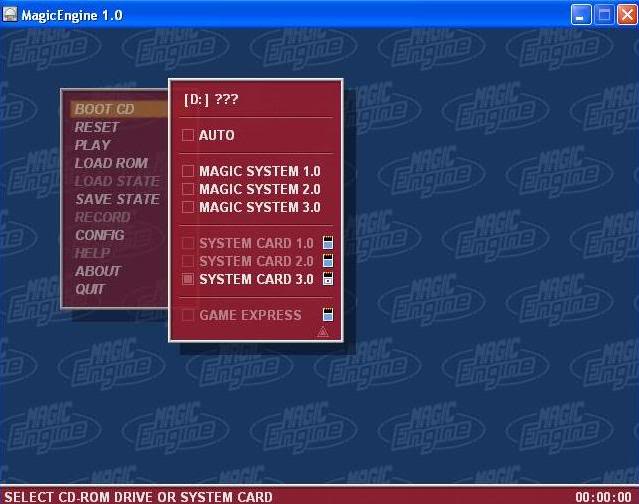Click the MagicEngine title bar app icon

(10, 14)
